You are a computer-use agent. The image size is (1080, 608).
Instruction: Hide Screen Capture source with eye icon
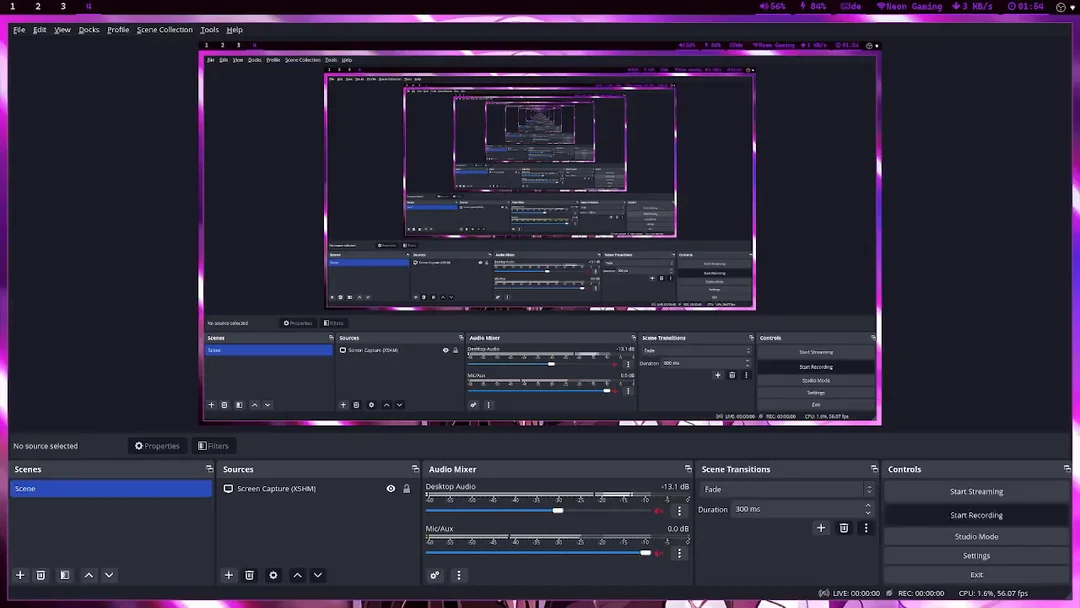click(391, 489)
